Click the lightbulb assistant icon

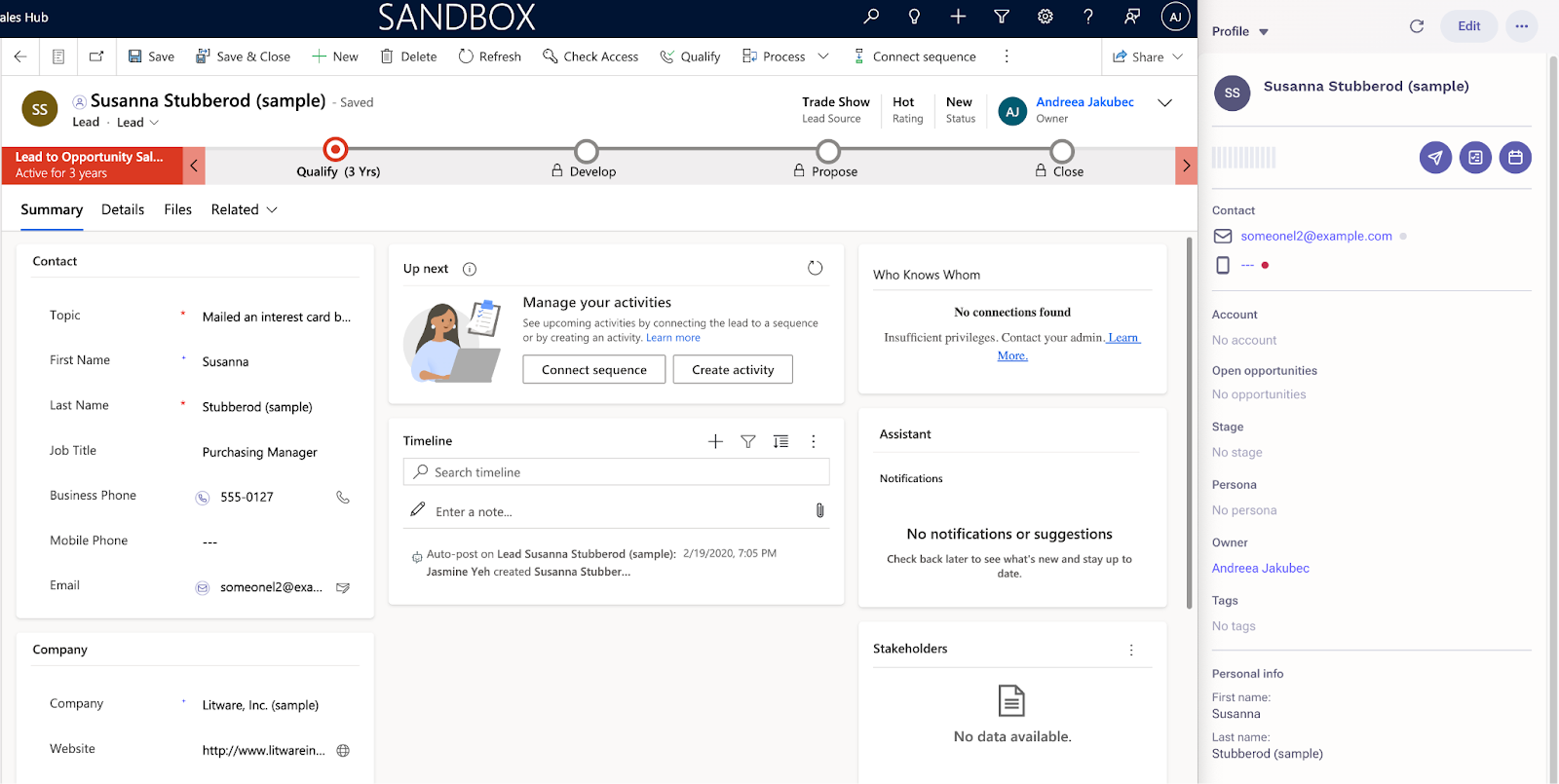914,17
